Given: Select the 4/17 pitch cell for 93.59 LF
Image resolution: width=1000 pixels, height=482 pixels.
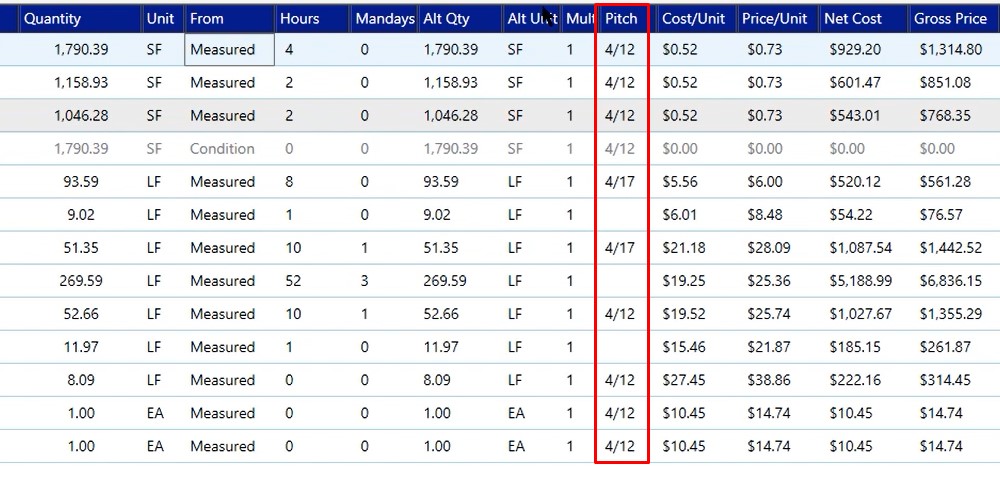Looking at the screenshot, I should click(620, 182).
